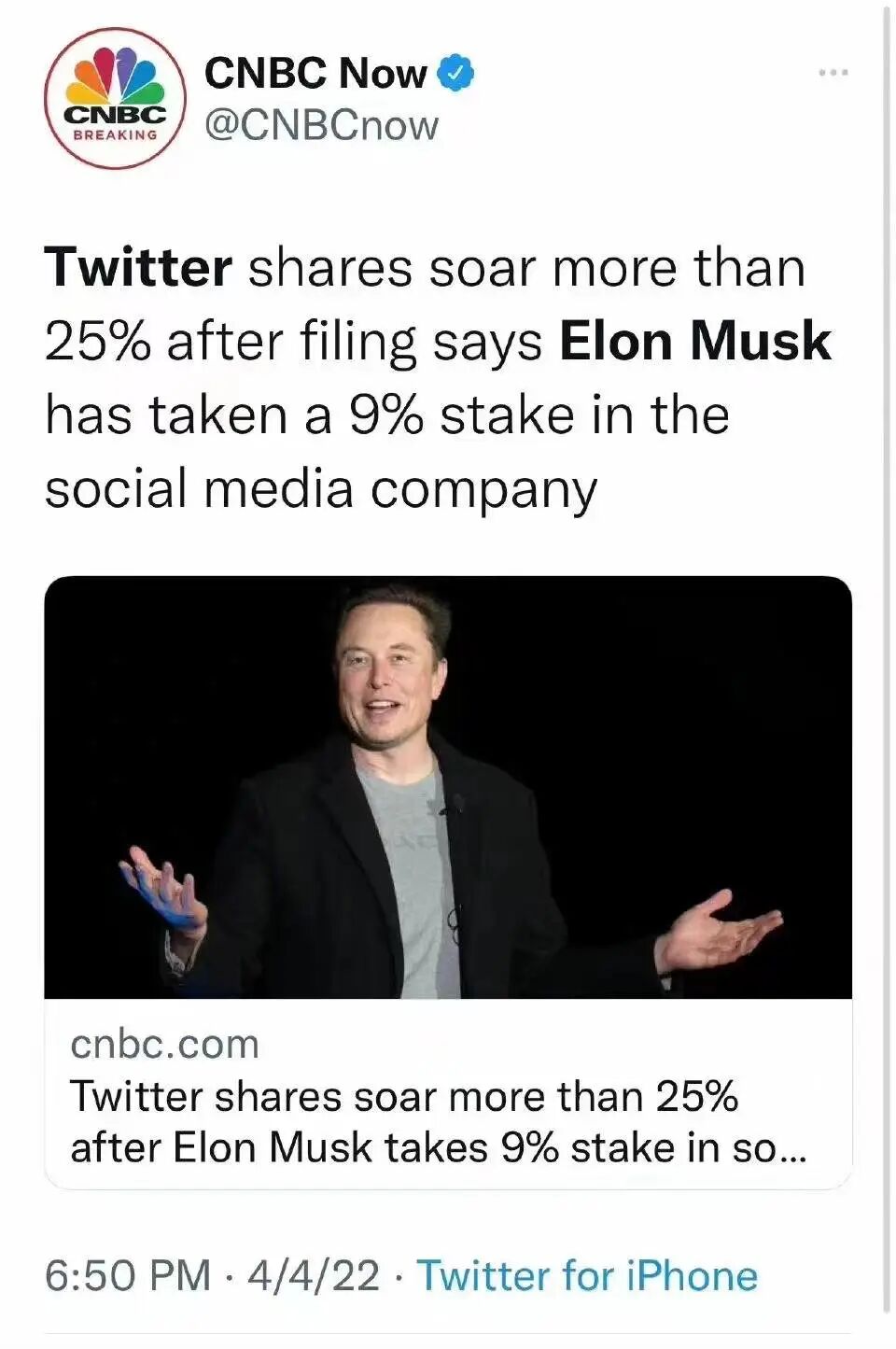Click bold Elon Musk in tweet text
The image size is (896, 1349).
[x=694, y=341]
